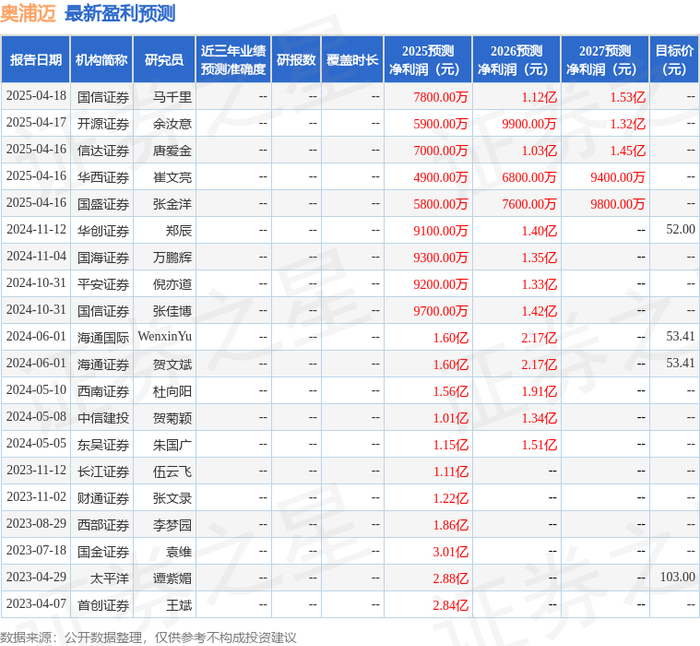This screenshot has width=700, height=646.
Task: Select the 海通证券 institution cell
Action: point(103,365)
